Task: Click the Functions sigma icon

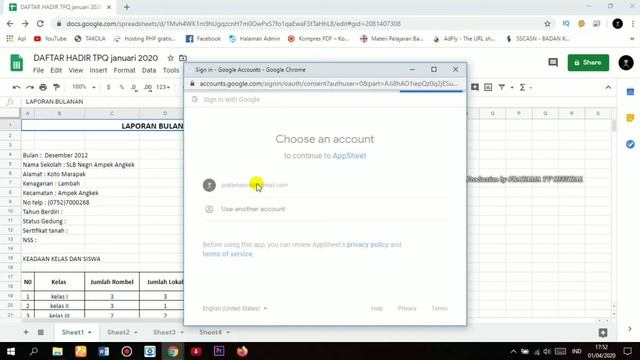Action: pyautogui.click(x=522, y=87)
